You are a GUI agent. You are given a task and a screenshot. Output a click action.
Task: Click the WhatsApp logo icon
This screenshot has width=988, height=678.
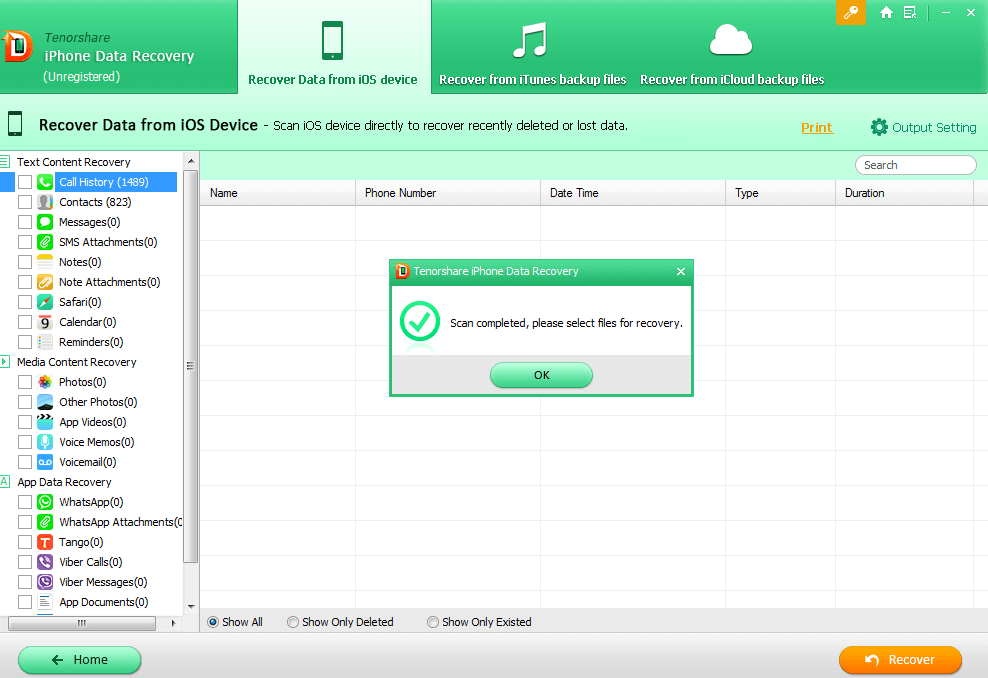click(x=45, y=502)
